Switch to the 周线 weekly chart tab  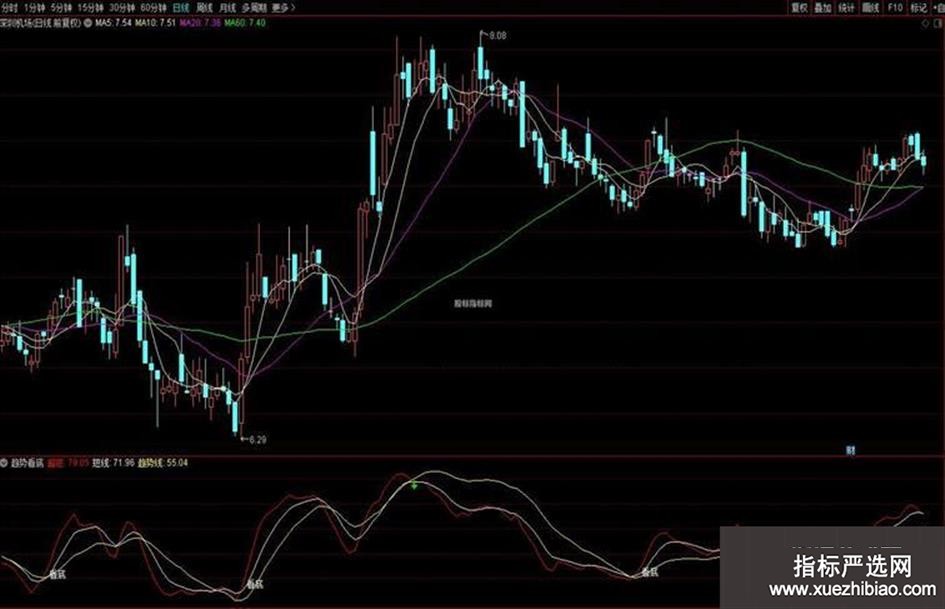[205, 8]
